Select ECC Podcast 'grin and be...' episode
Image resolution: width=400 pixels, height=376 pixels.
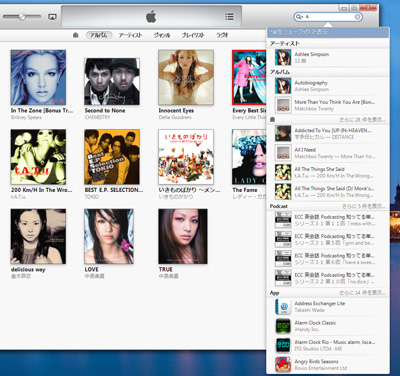point(328,239)
